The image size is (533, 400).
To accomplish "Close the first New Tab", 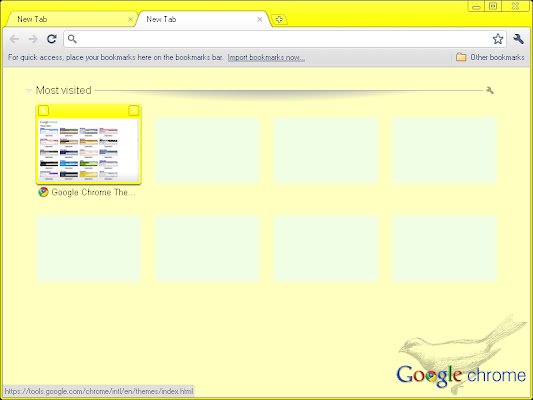I will pyautogui.click(x=130, y=19).
